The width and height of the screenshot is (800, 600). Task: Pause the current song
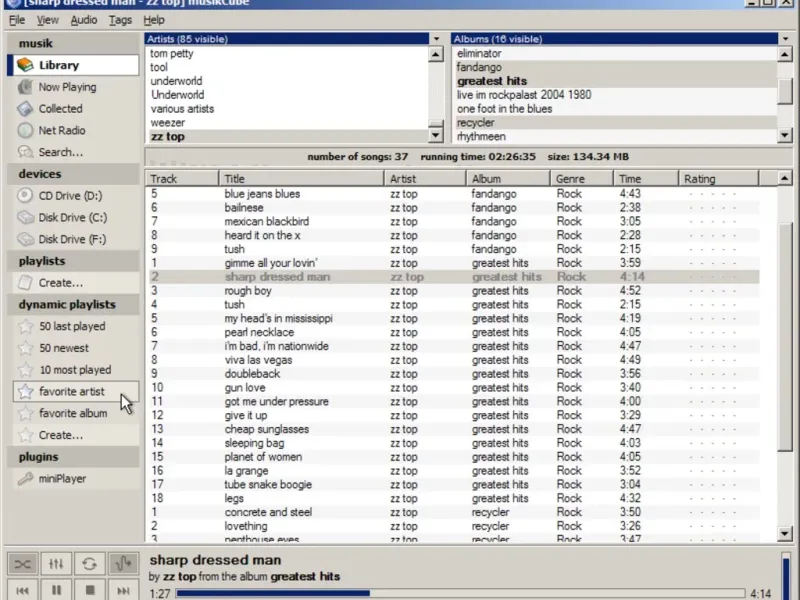57,591
